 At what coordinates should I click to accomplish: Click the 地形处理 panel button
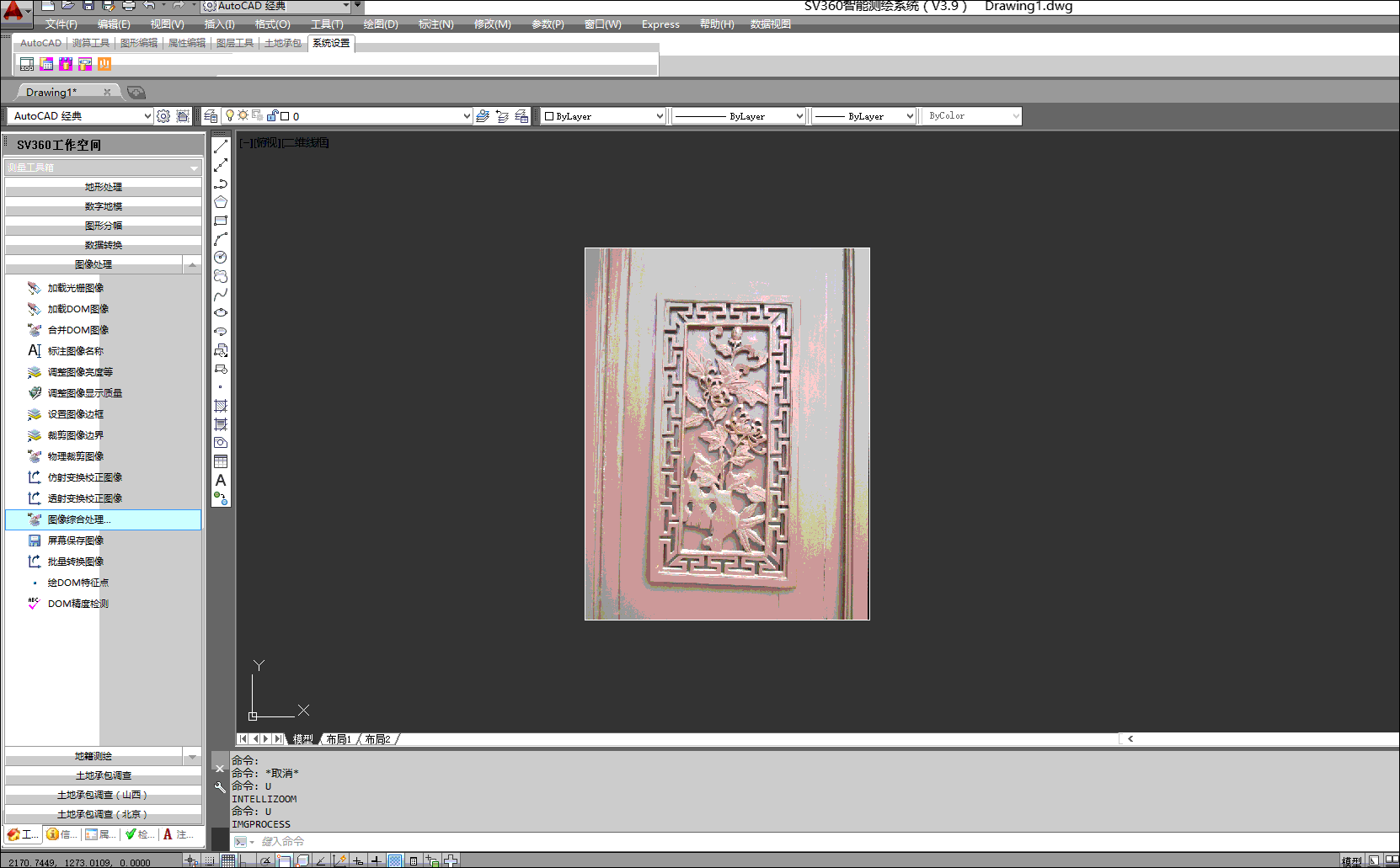point(103,187)
